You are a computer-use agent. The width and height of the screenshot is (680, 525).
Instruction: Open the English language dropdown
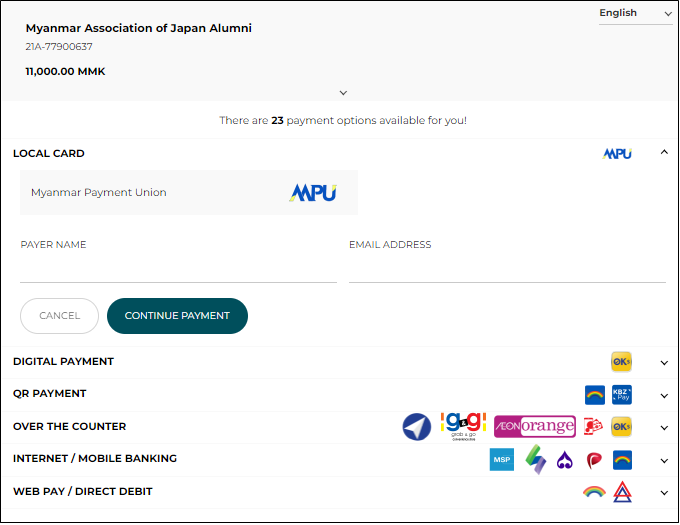point(635,13)
